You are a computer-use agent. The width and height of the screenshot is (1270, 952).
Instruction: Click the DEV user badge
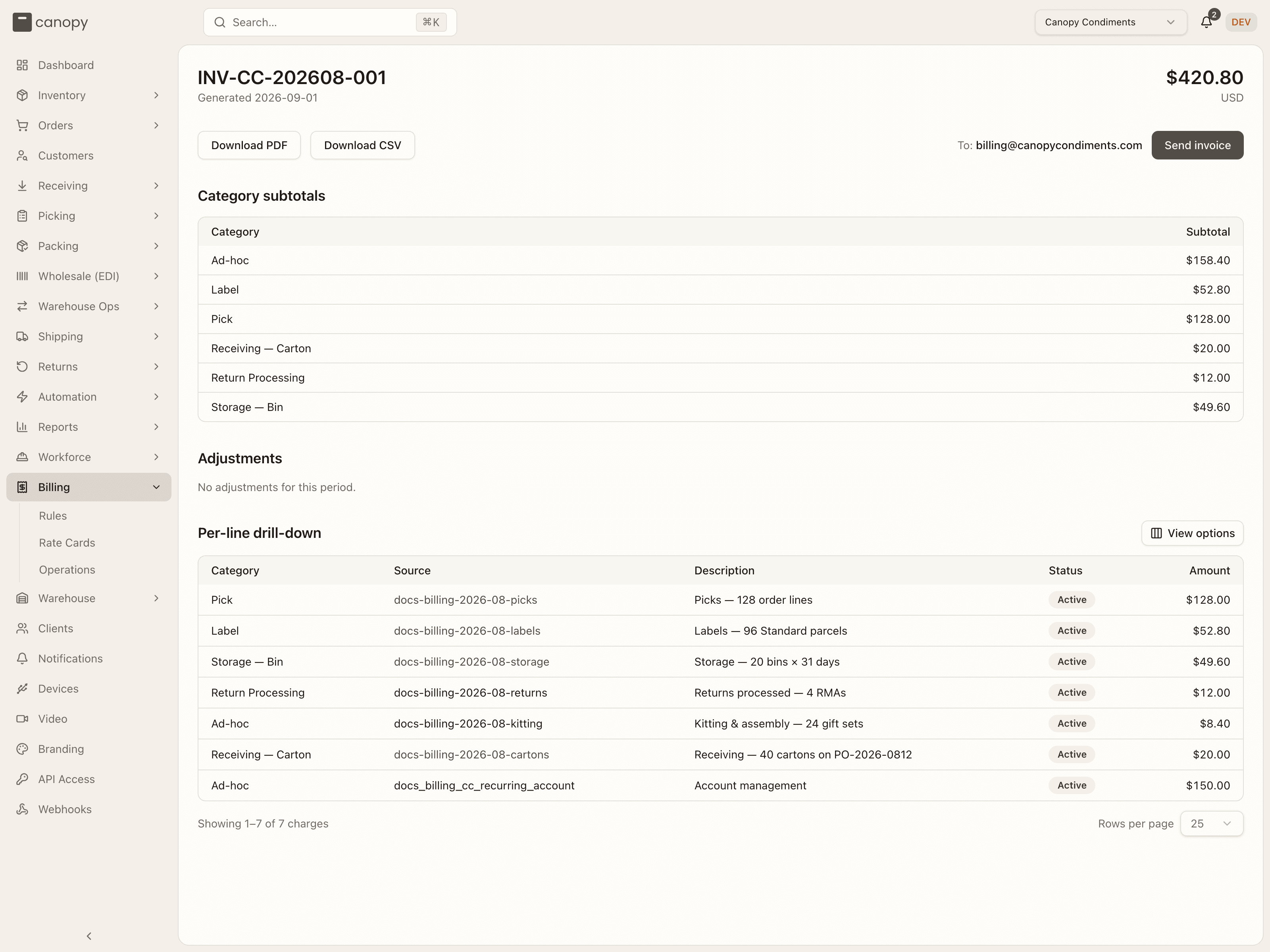1241,22
